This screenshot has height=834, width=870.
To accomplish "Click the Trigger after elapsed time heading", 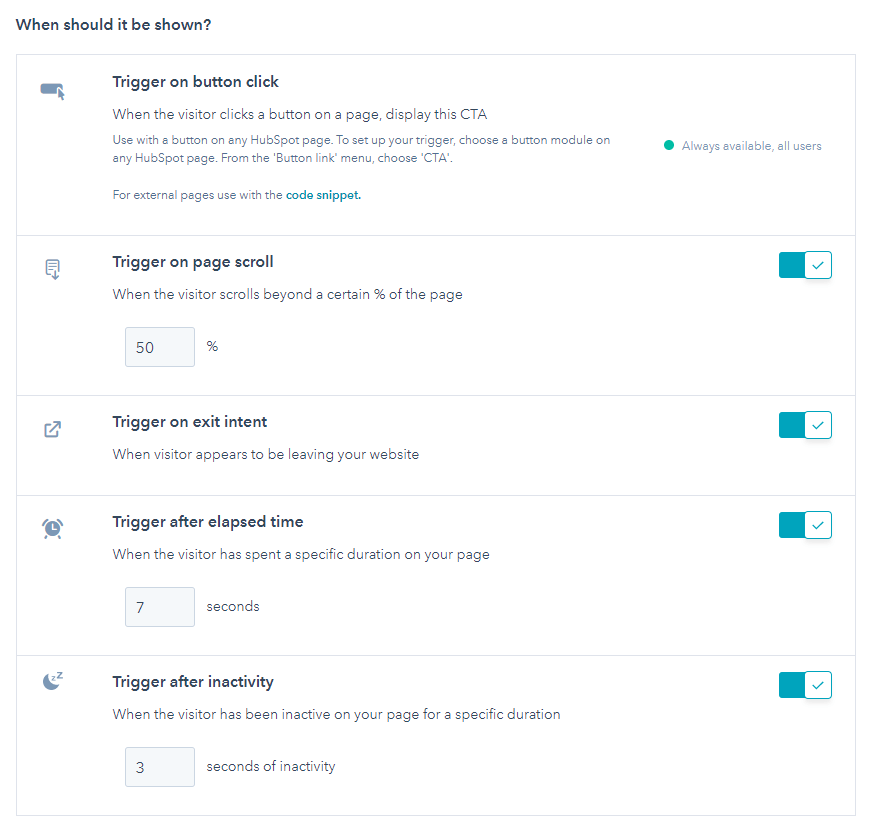I will (x=208, y=522).
